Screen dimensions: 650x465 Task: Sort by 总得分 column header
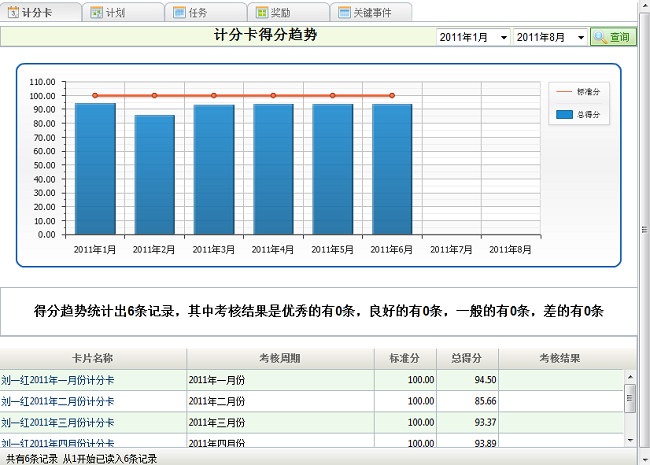pos(467,358)
